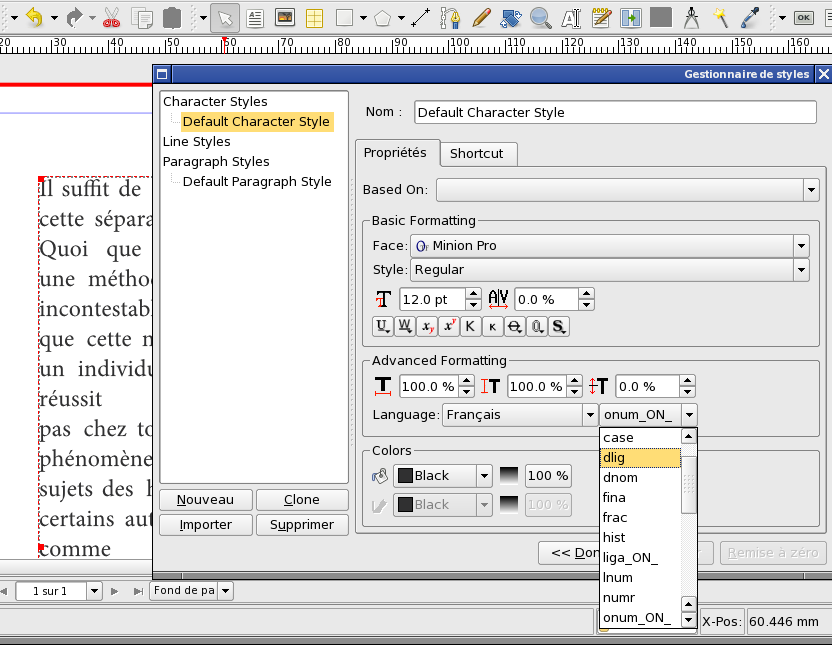The width and height of the screenshot is (832, 645).
Task: Click the Nouveau button
Action: [x=205, y=500]
